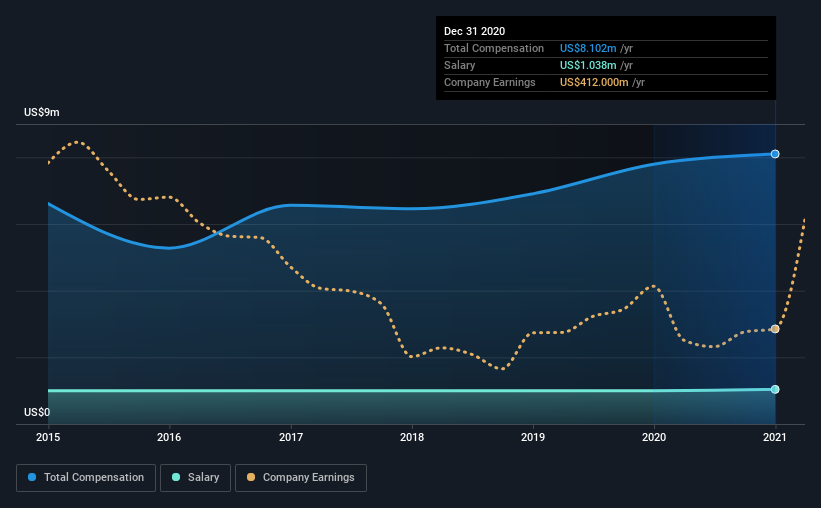The width and height of the screenshot is (821, 508).
Task: Select the 2021 x-axis label
Action: pos(775,437)
